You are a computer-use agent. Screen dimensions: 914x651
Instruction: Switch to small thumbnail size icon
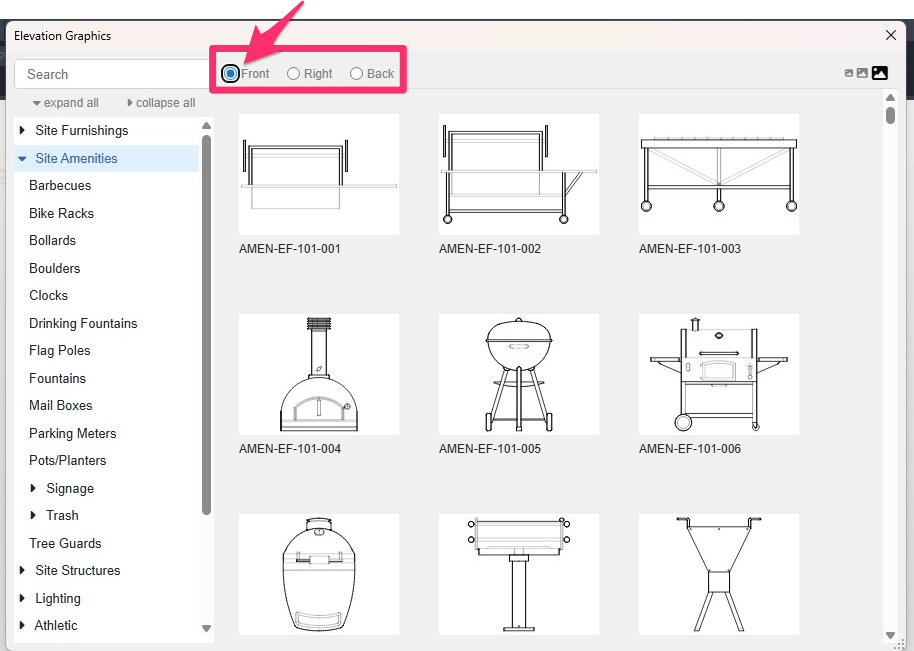849,73
